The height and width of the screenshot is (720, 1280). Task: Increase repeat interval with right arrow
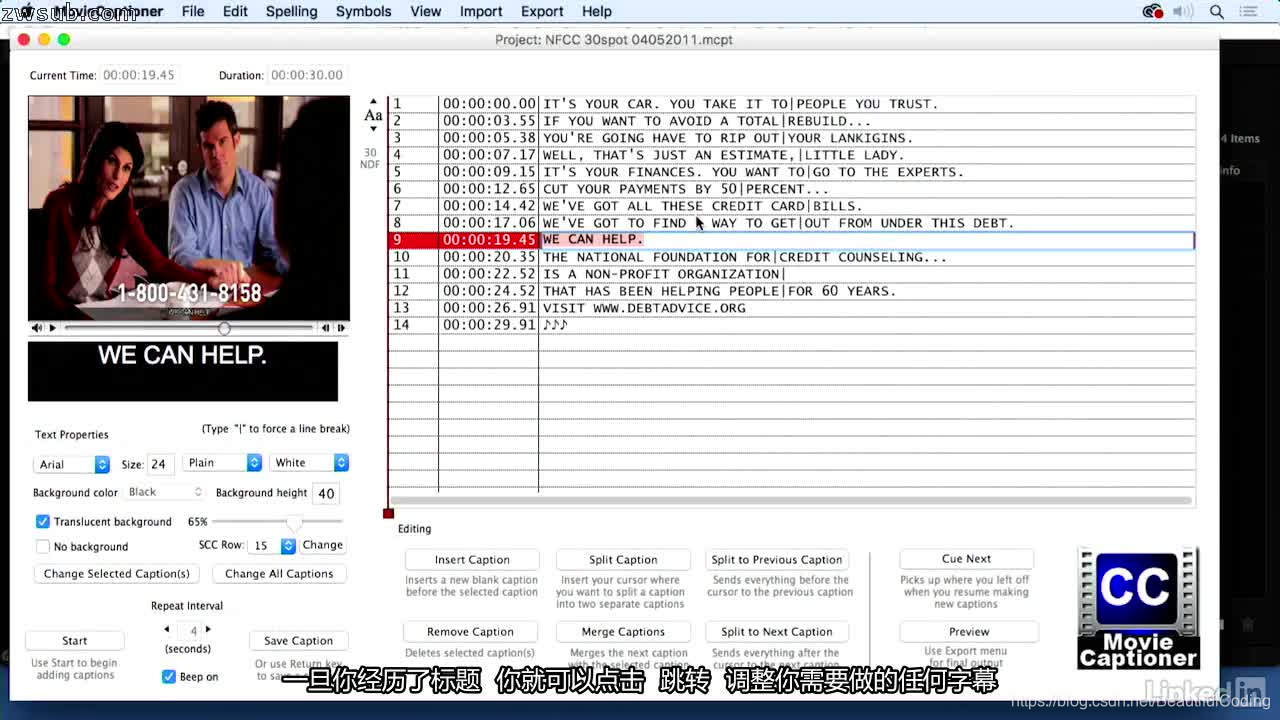(208, 629)
